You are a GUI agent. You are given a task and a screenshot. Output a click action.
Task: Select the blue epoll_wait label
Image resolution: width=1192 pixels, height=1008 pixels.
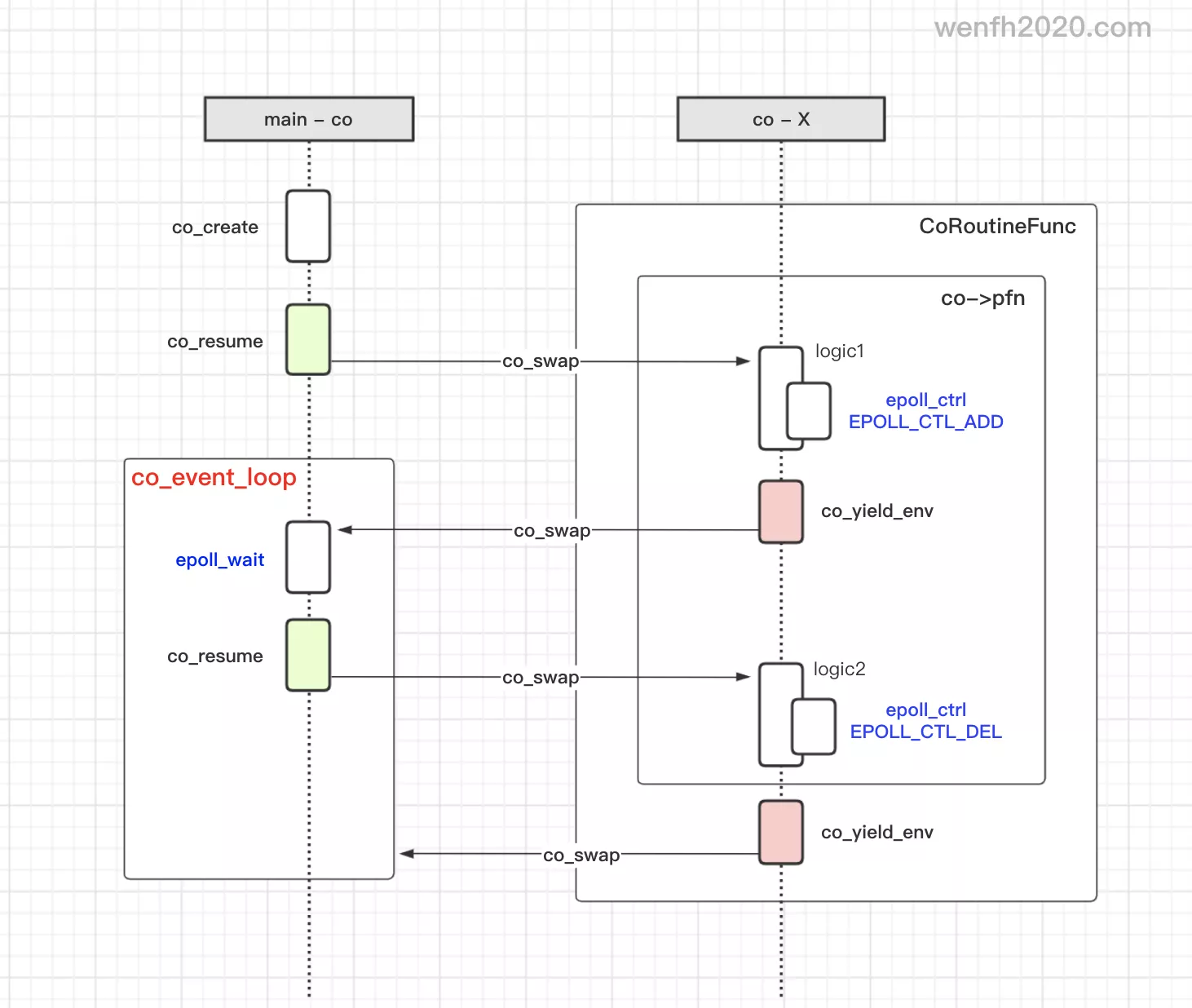tap(219, 560)
